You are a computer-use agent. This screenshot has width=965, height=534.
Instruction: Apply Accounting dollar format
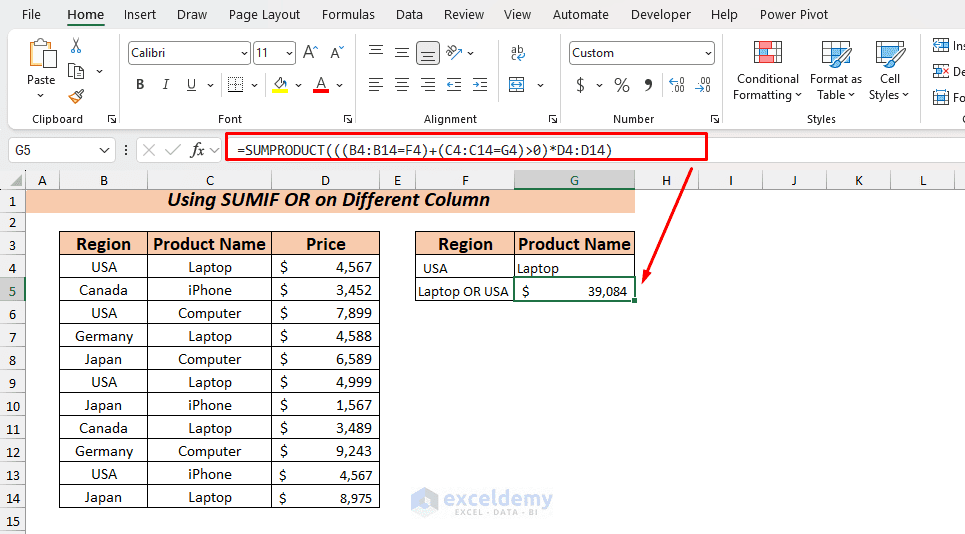point(580,85)
